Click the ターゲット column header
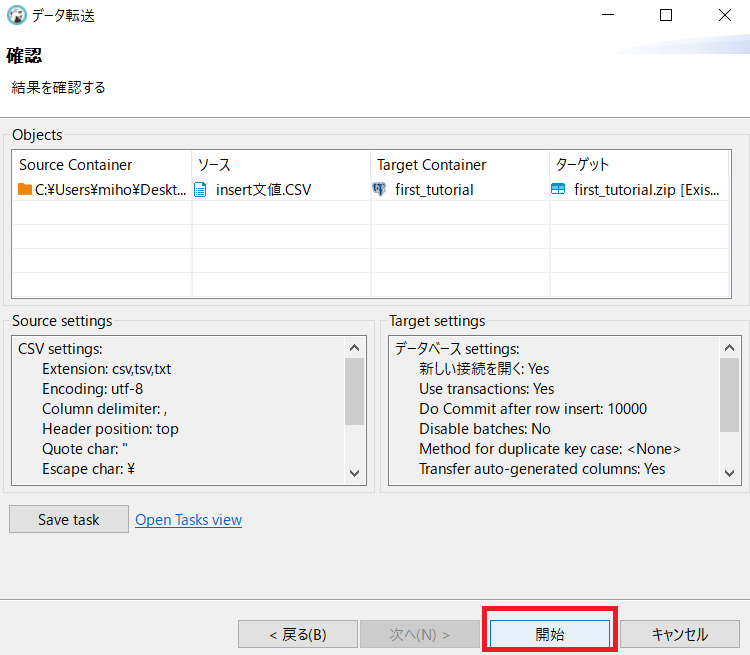Image resolution: width=750 pixels, height=655 pixels. [639, 165]
